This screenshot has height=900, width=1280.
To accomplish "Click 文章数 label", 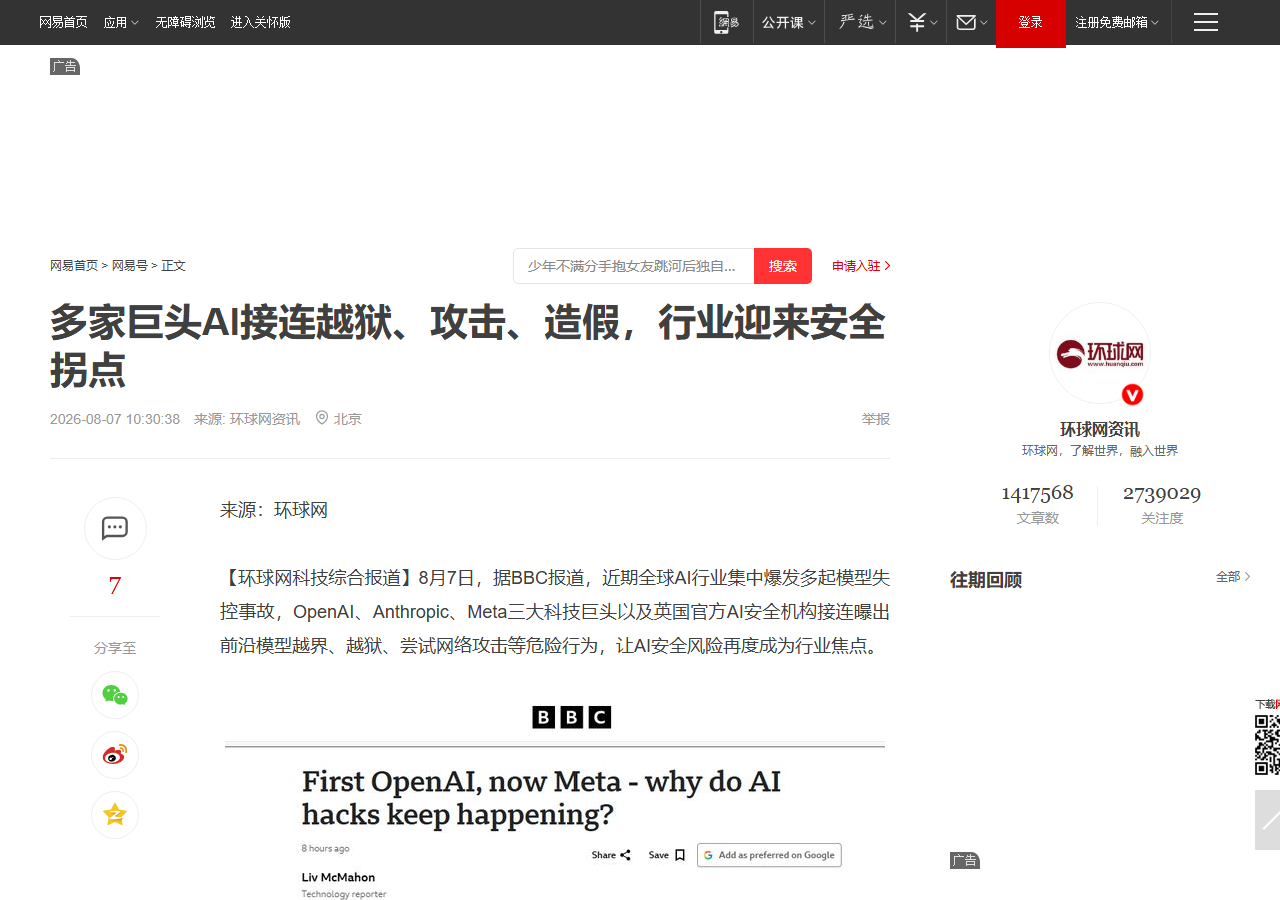I will coord(1038,518).
